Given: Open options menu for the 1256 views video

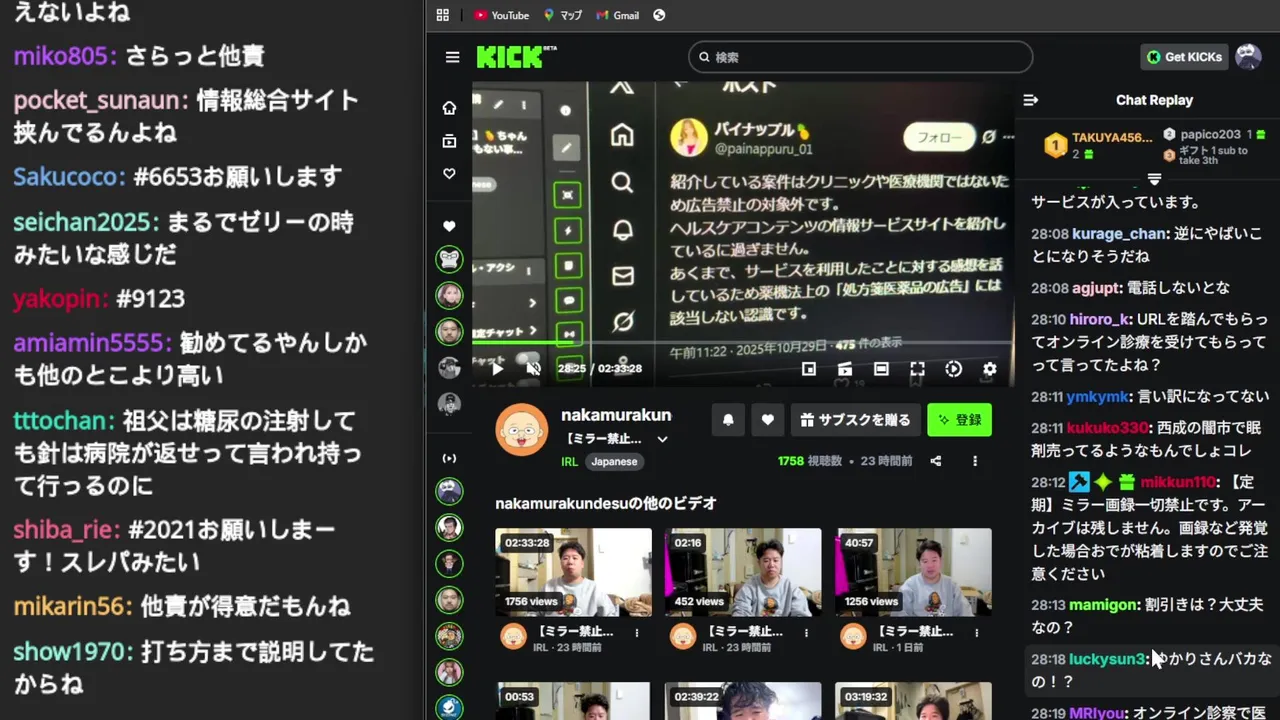Looking at the screenshot, I should coord(977,632).
